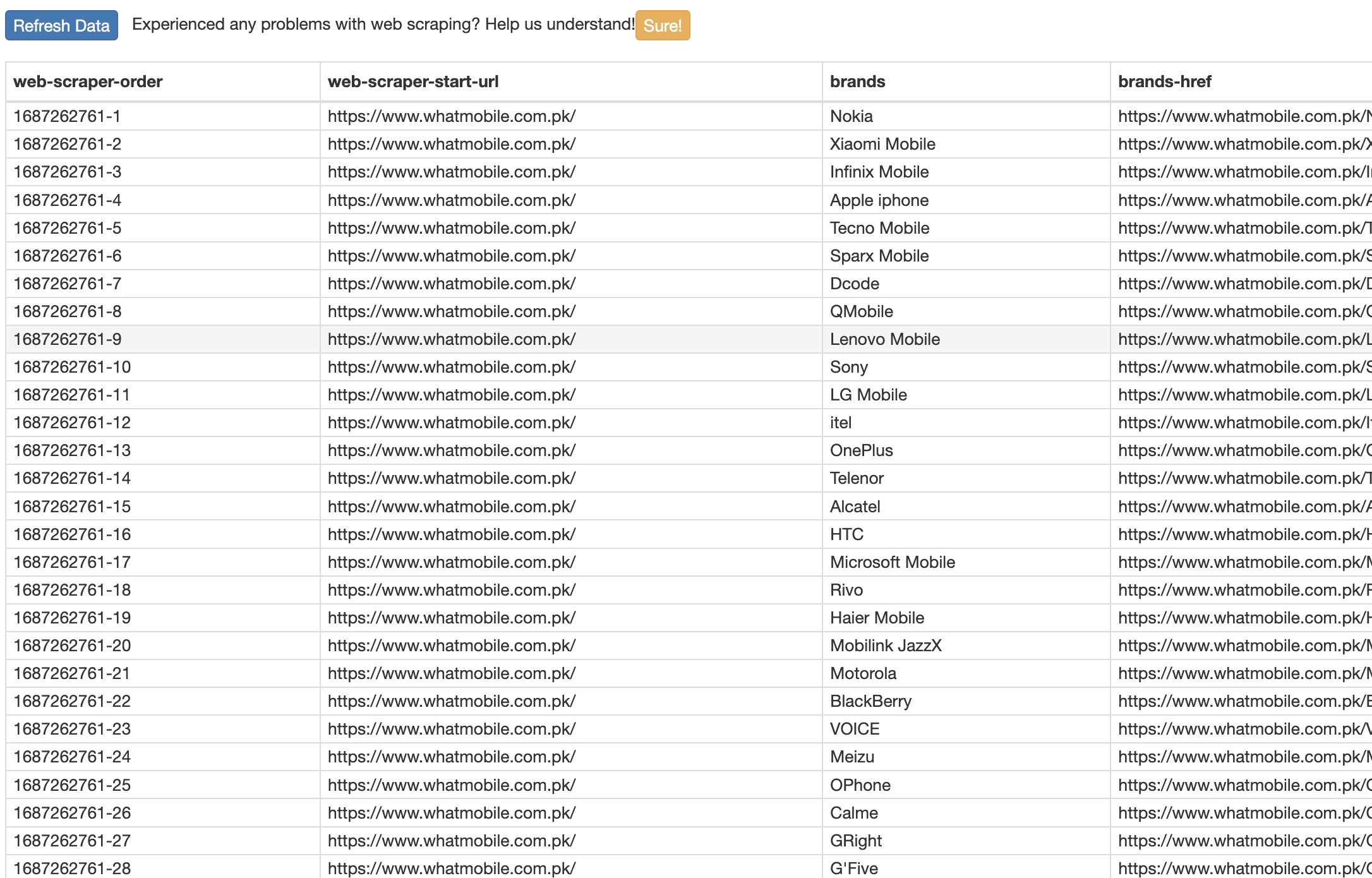Select the GRight brand cell

[x=966, y=841]
